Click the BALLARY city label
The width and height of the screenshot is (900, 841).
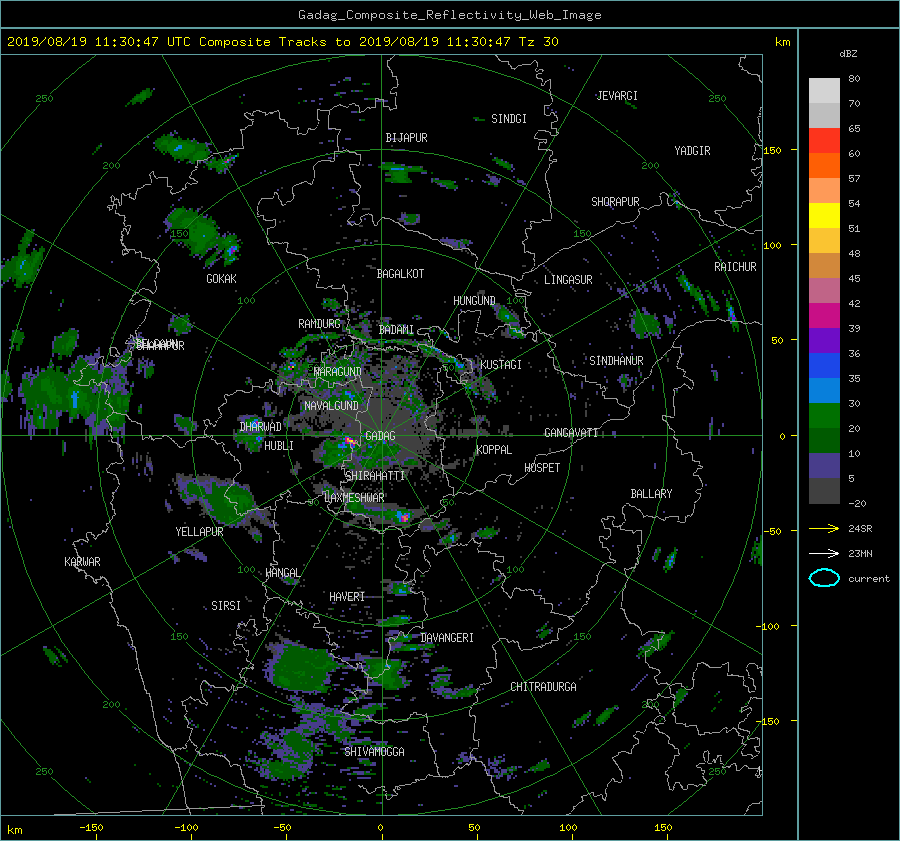tap(651, 494)
